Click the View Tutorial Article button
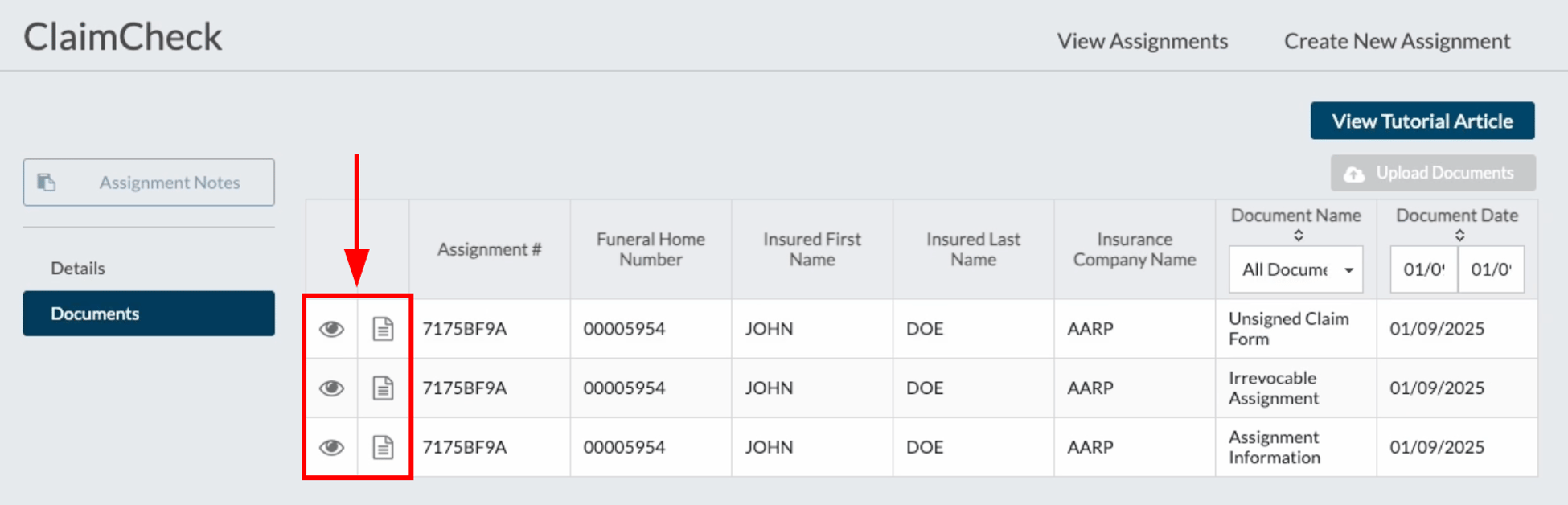This screenshot has height=505, width=1568. point(1422,121)
